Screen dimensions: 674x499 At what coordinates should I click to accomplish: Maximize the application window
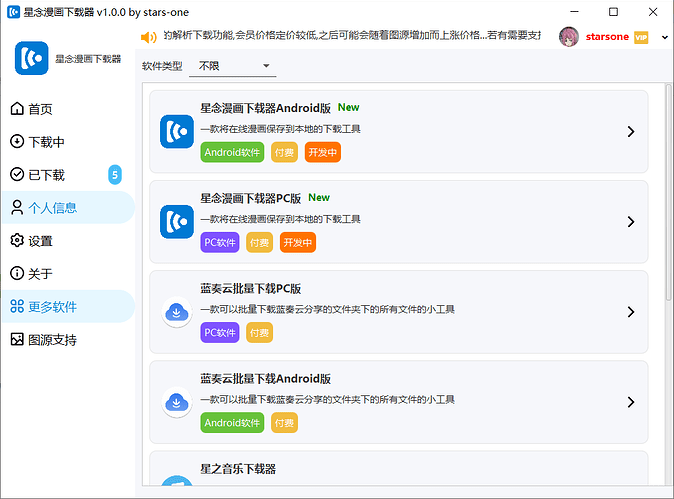tap(613, 12)
